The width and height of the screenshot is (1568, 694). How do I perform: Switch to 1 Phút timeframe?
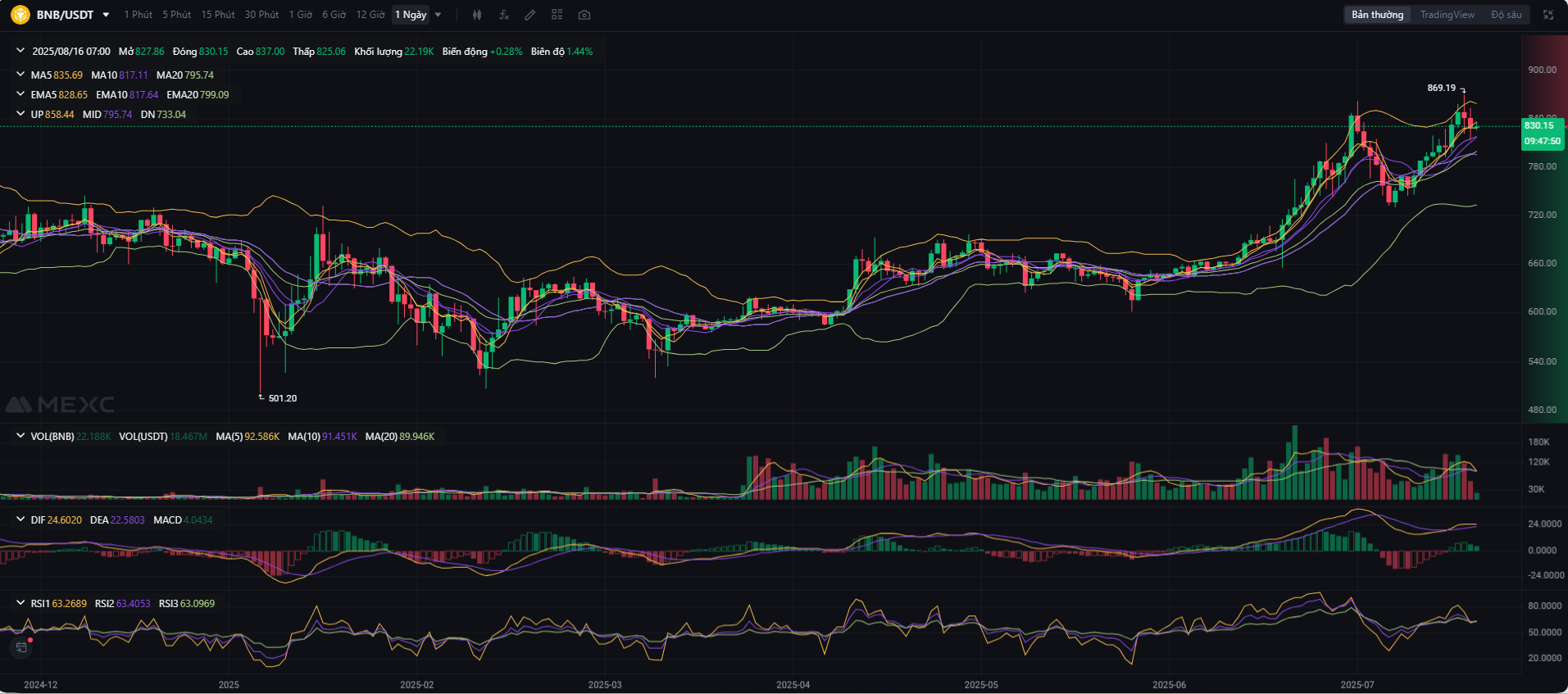pyautogui.click(x=138, y=15)
